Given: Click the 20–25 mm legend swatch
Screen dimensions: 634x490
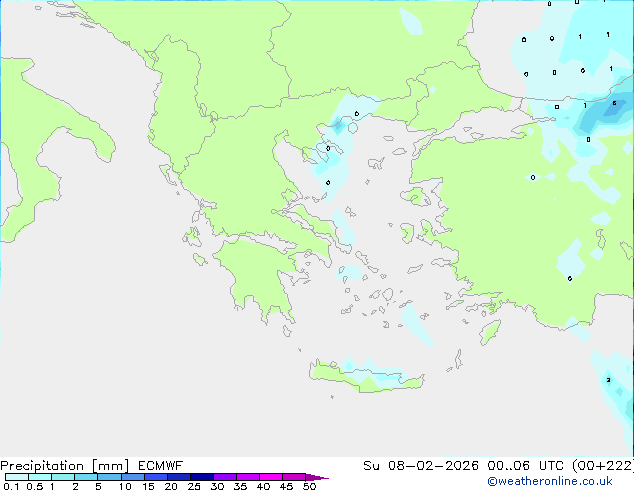Looking at the screenshot, I should (x=178, y=477).
